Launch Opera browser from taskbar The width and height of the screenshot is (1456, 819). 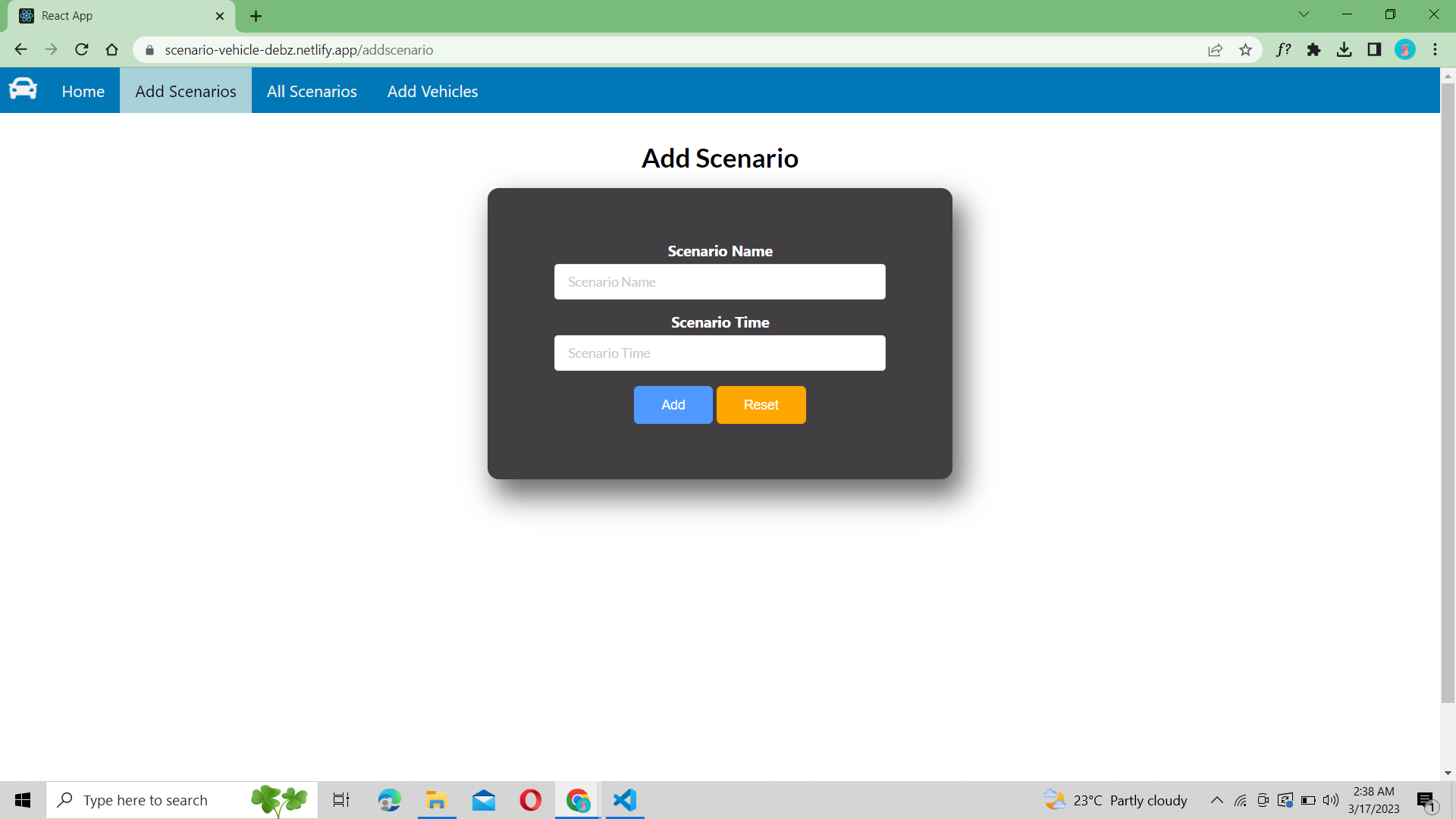530,800
